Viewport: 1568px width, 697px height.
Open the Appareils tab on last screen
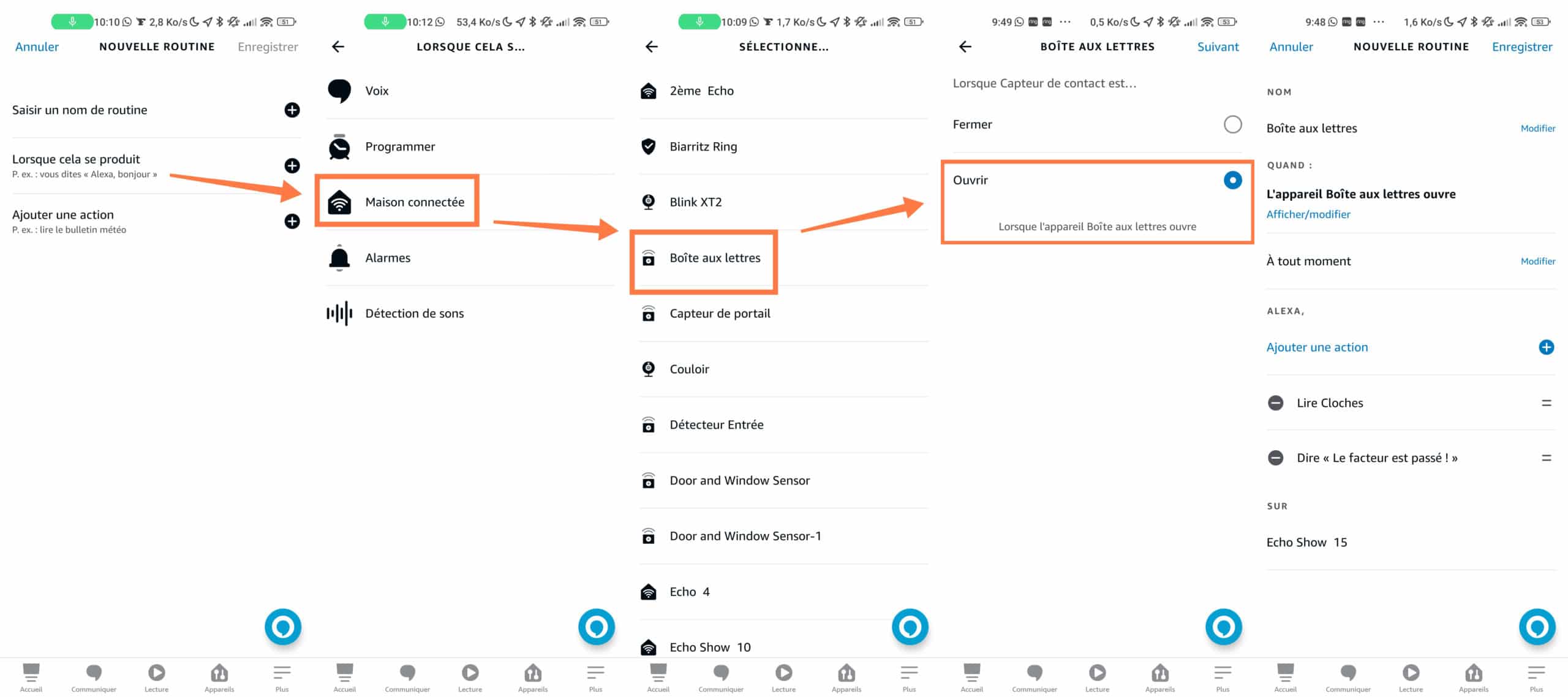click(x=1474, y=677)
